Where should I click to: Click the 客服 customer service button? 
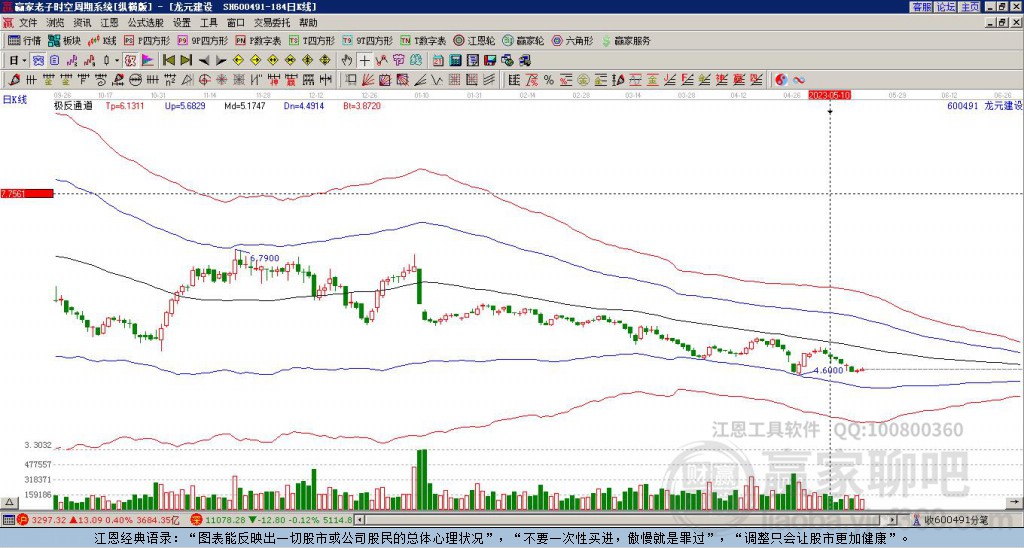pyautogui.click(x=921, y=7)
